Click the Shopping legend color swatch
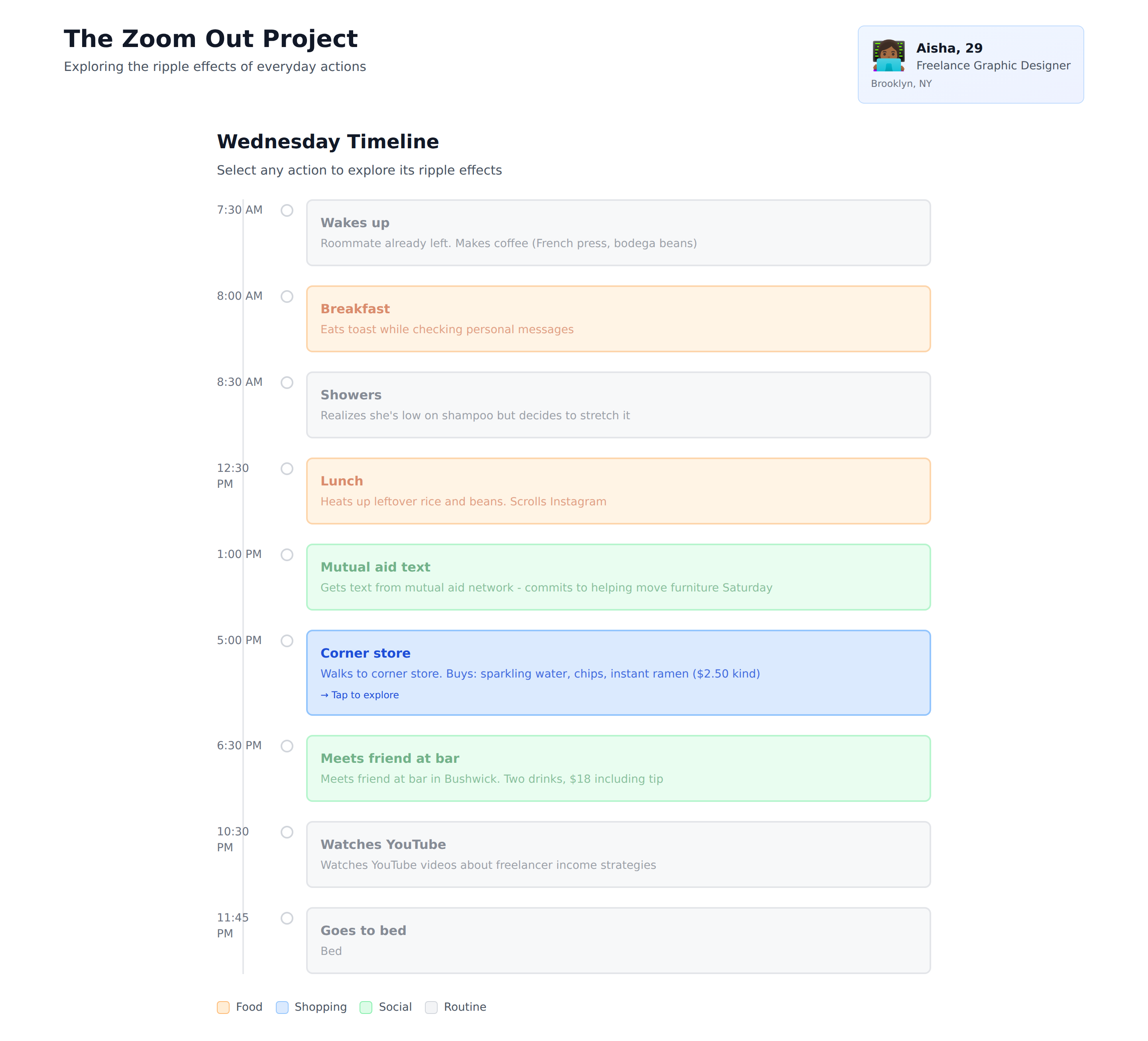The height and width of the screenshot is (1041, 1148). click(x=282, y=1007)
